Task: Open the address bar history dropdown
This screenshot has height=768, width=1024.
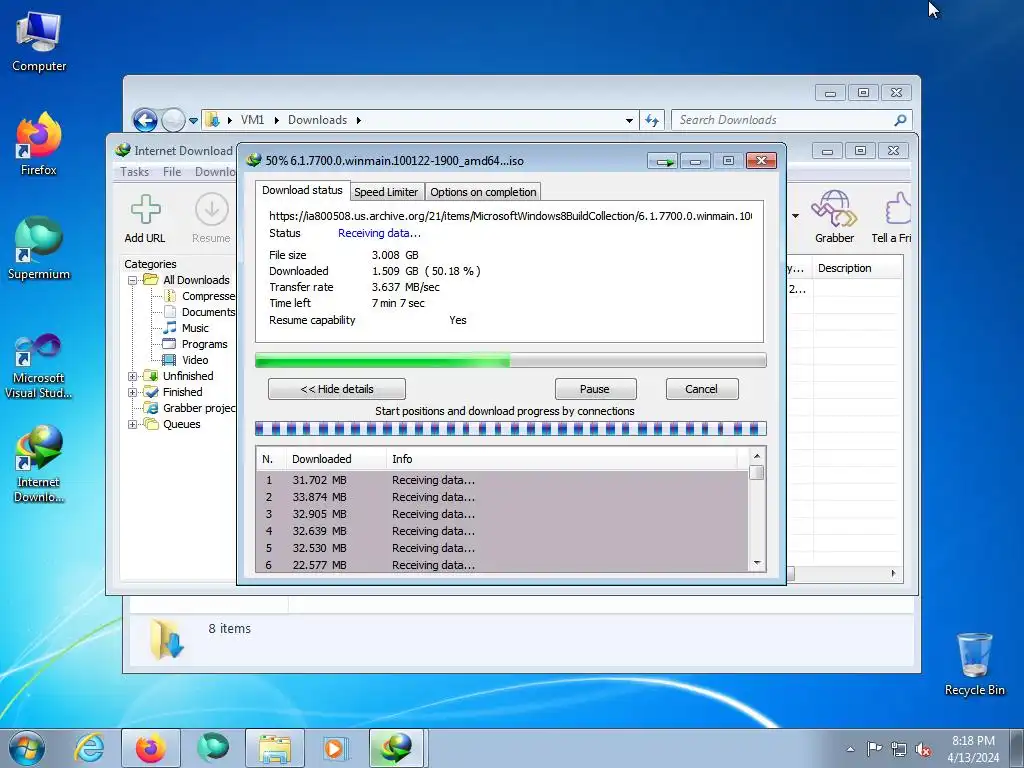Action: (629, 120)
